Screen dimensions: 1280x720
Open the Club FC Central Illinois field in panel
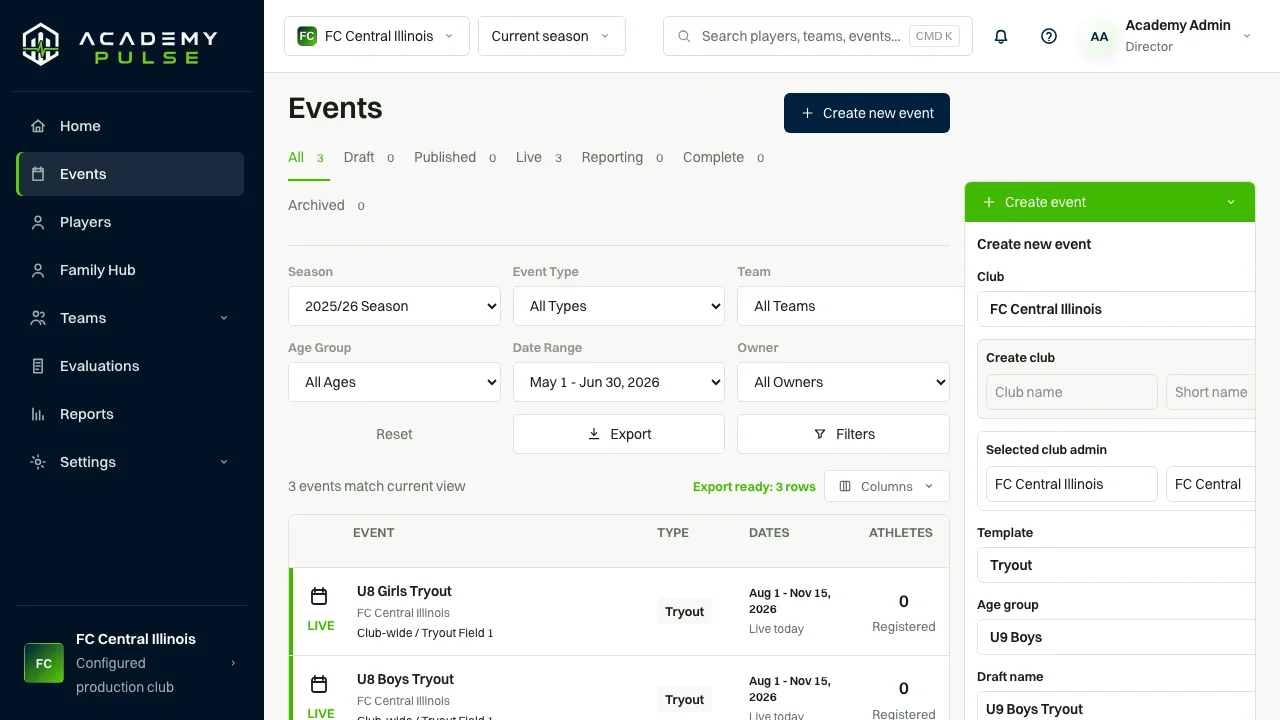(1116, 309)
